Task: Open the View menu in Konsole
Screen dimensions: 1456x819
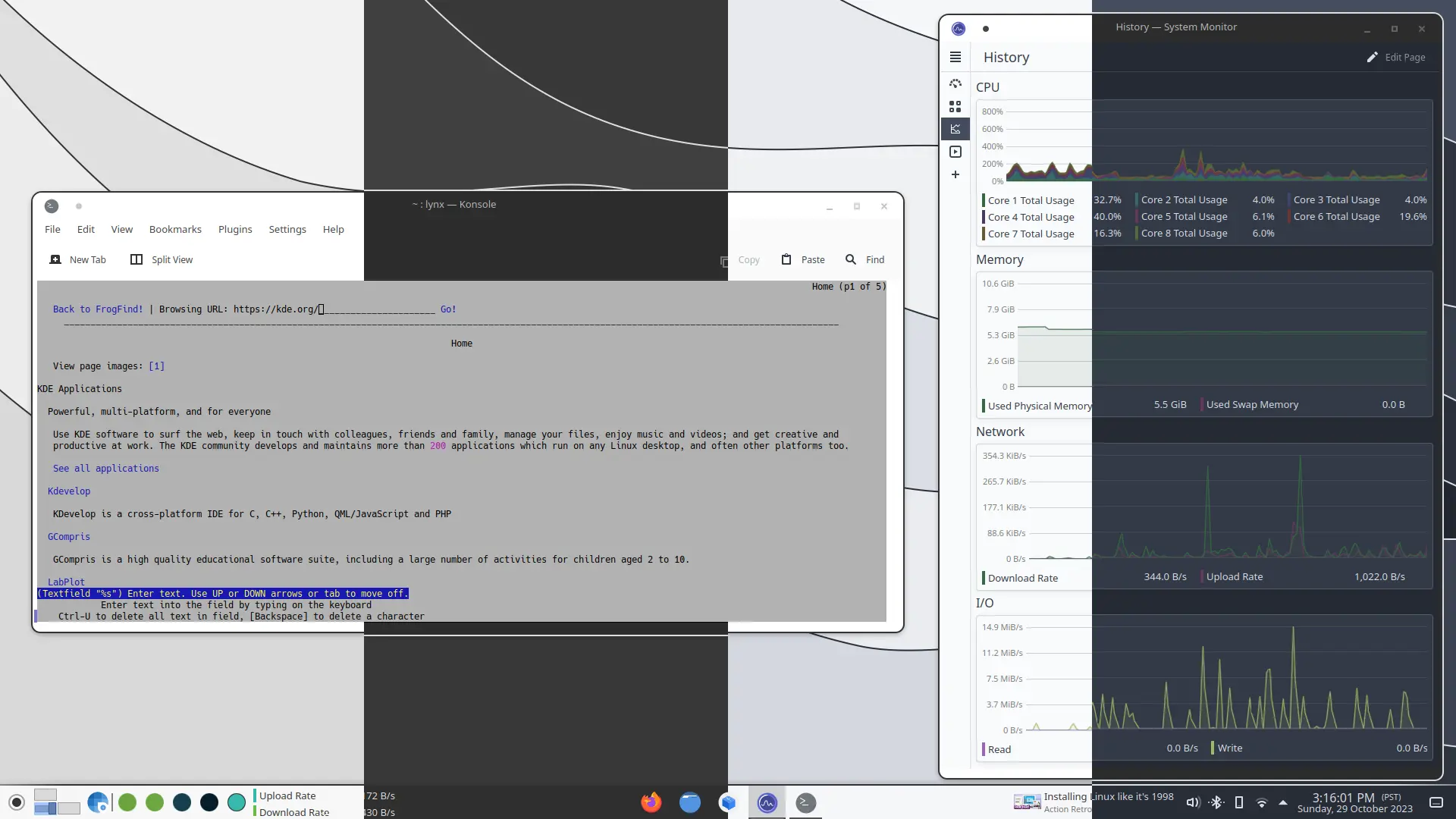Action: point(122,229)
